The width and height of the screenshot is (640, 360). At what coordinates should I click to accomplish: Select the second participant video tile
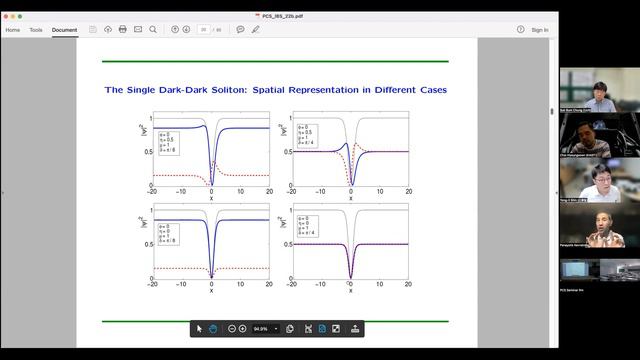(x=600, y=135)
